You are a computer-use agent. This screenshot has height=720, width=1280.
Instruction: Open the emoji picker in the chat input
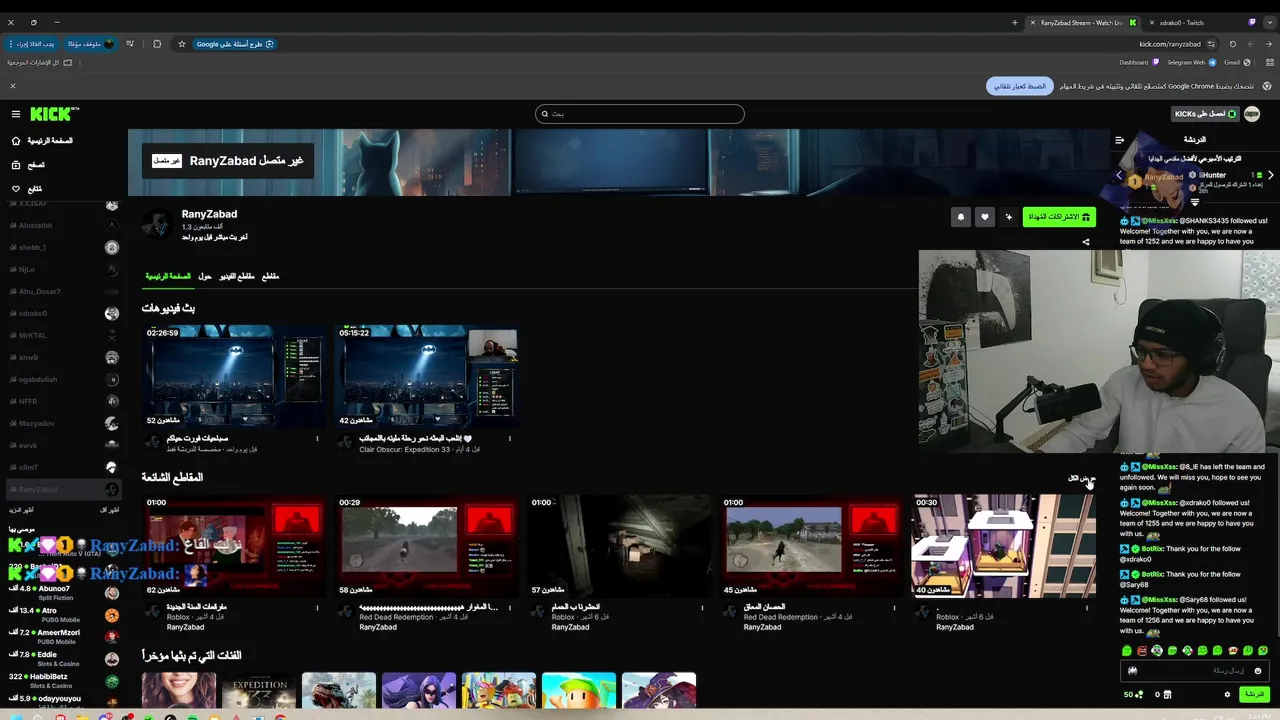click(1258, 671)
